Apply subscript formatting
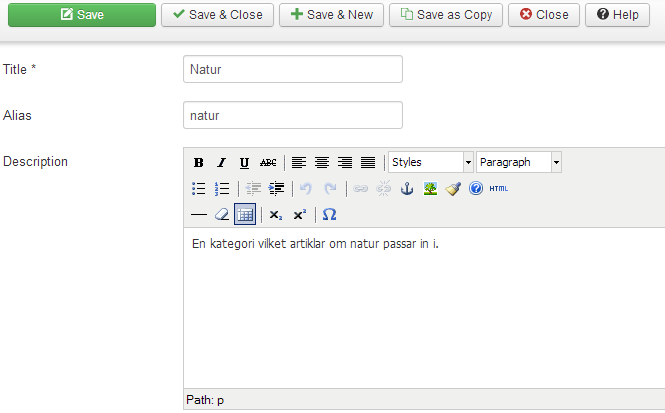Screen dimensions: 665x413 point(276,215)
